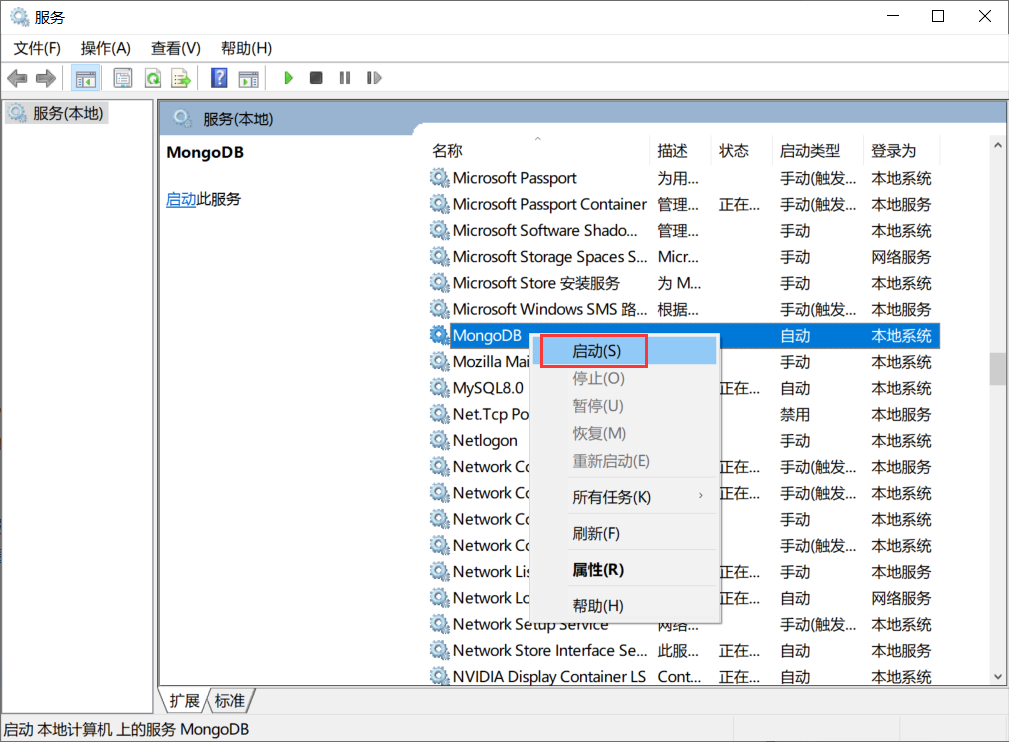Sort by 状态 column header
Viewport: 1009px width, 742px height.
[x=741, y=151]
